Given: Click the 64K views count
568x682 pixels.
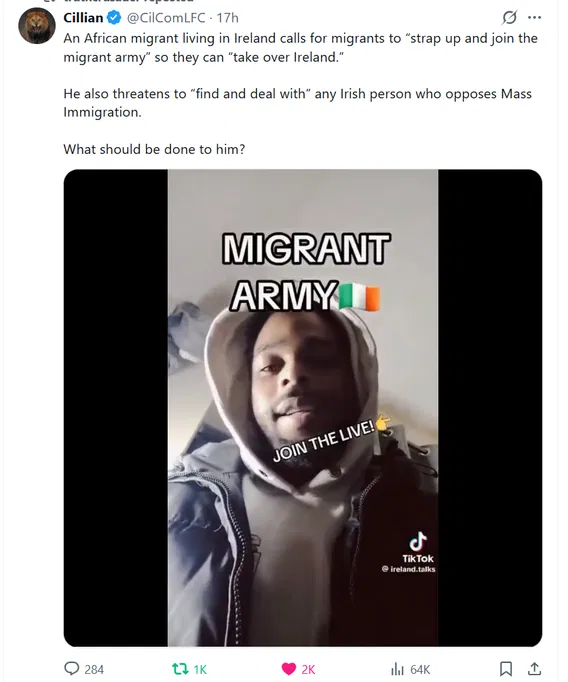Looking at the screenshot, I should coord(420,669).
